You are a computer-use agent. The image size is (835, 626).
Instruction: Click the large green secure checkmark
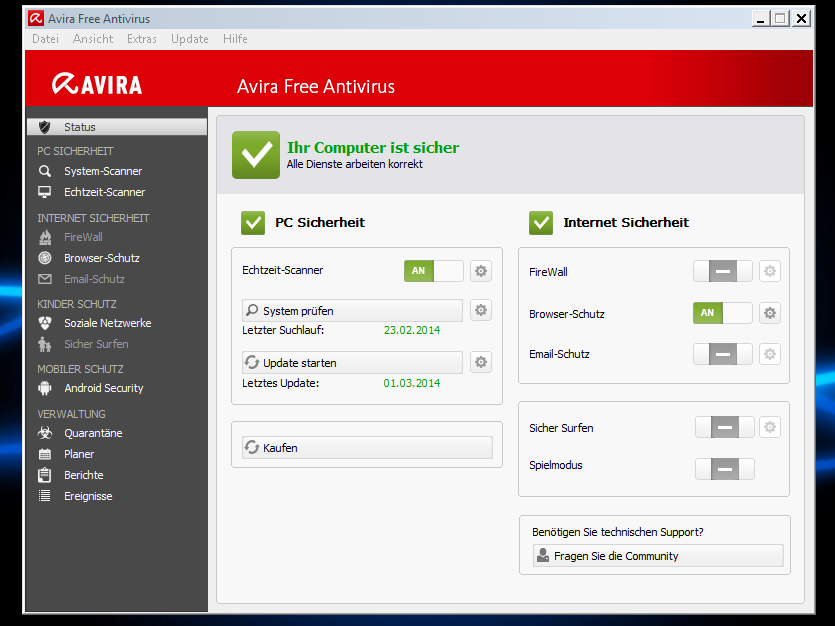coord(256,155)
